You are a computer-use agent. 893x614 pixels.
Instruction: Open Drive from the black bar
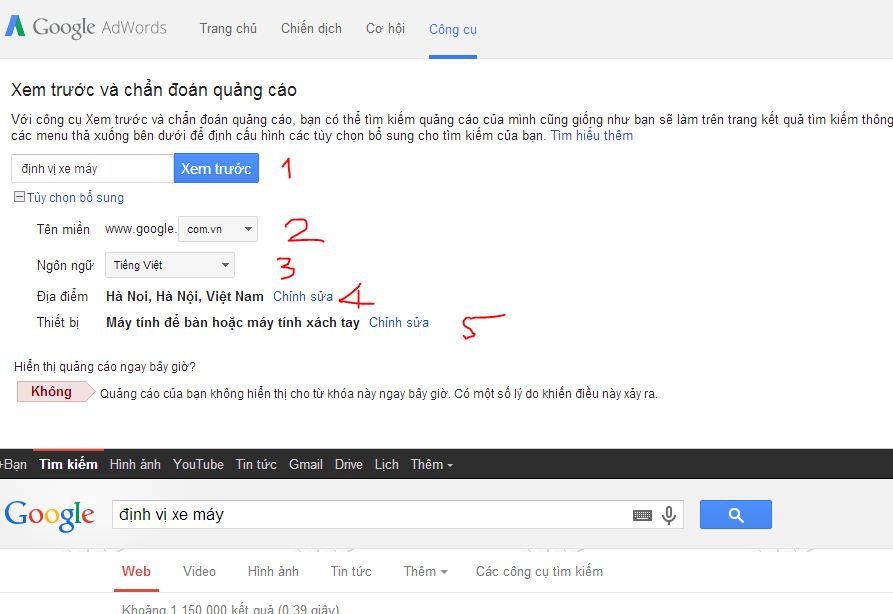349,464
